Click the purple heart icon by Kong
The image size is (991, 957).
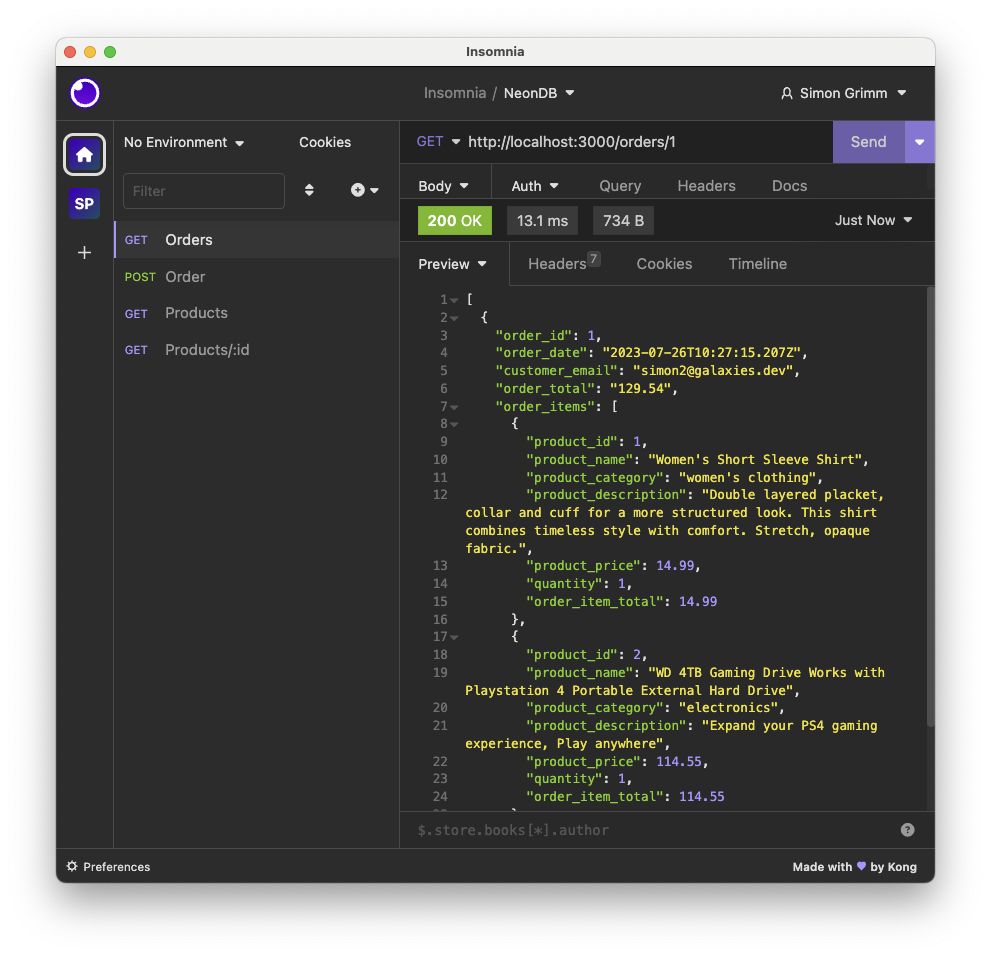pos(861,866)
